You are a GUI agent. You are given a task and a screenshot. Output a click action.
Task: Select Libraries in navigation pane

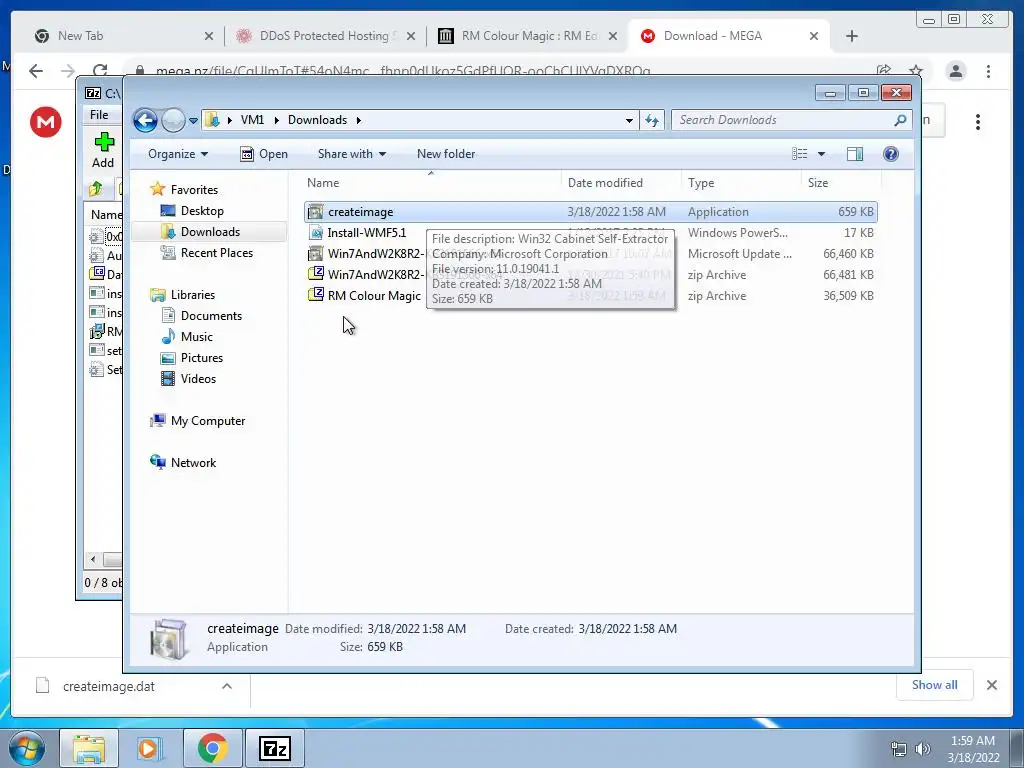click(193, 295)
